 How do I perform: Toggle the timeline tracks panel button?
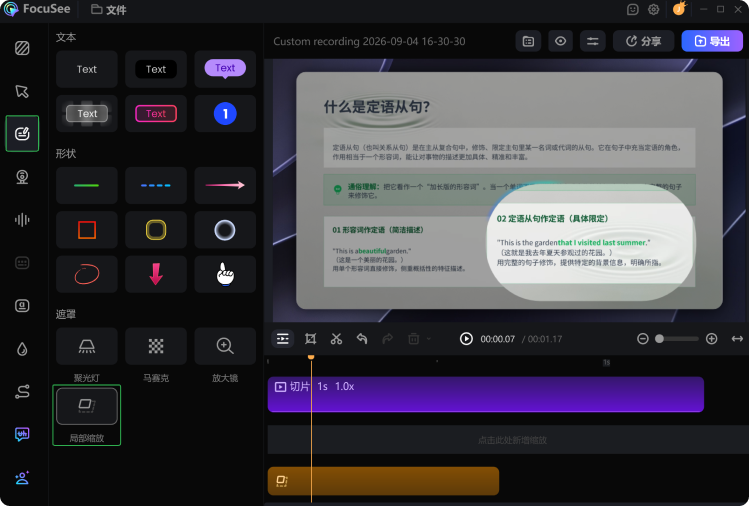pyautogui.click(x=283, y=339)
